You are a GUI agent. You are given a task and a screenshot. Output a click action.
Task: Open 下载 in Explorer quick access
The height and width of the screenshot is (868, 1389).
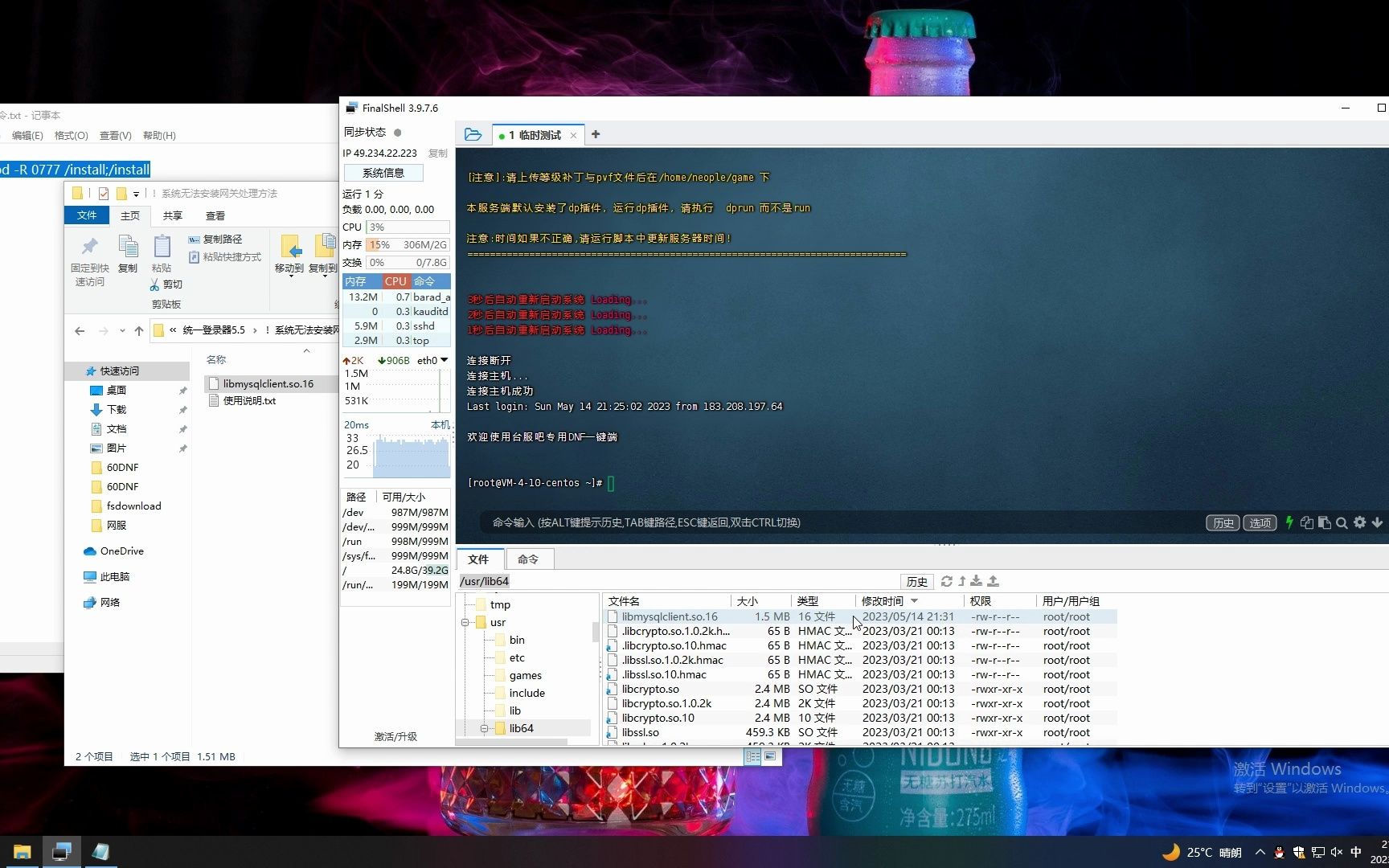pyautogui.click(x=117, y=409)
